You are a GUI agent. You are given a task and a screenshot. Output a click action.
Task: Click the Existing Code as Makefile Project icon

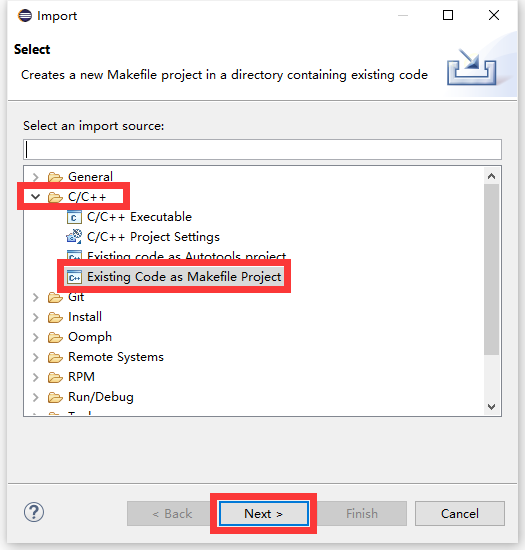tap(74, 277)
